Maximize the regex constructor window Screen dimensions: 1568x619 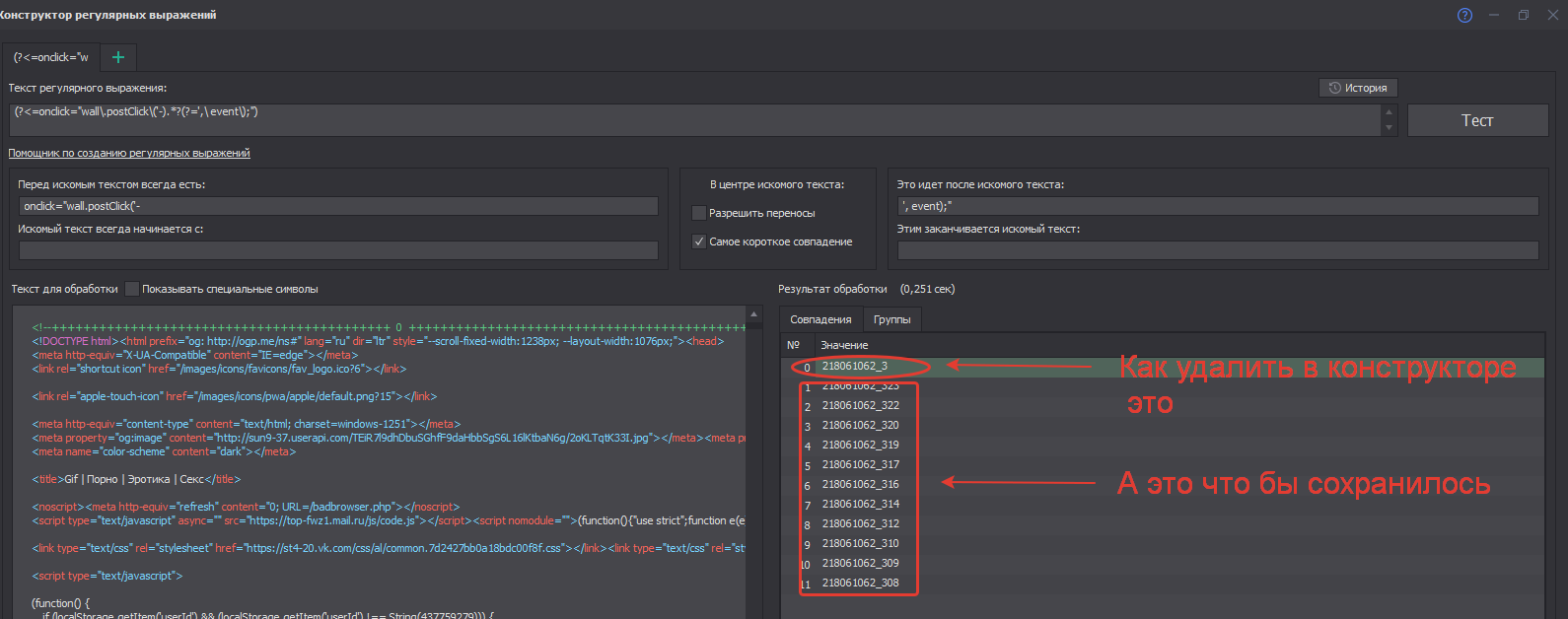[x=1524, y=15]
